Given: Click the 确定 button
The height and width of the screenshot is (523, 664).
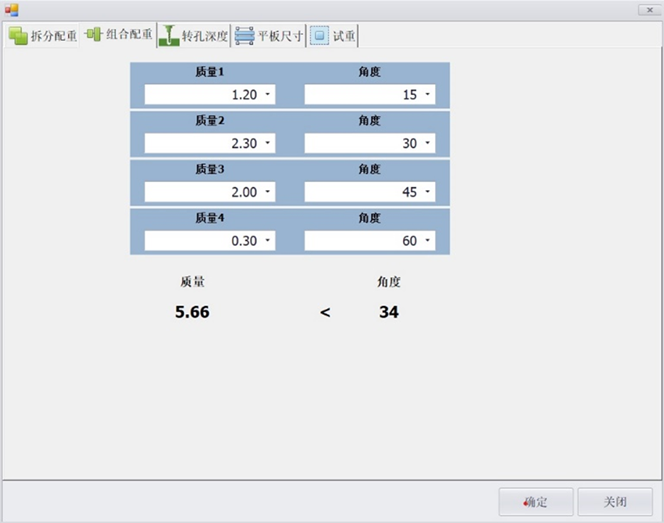Looking at the screenshot, I should (536, 502).
